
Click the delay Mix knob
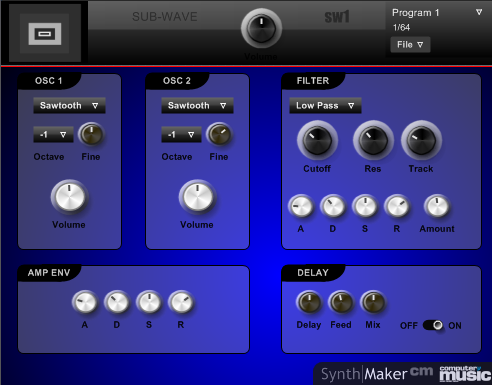click(373, 302)
